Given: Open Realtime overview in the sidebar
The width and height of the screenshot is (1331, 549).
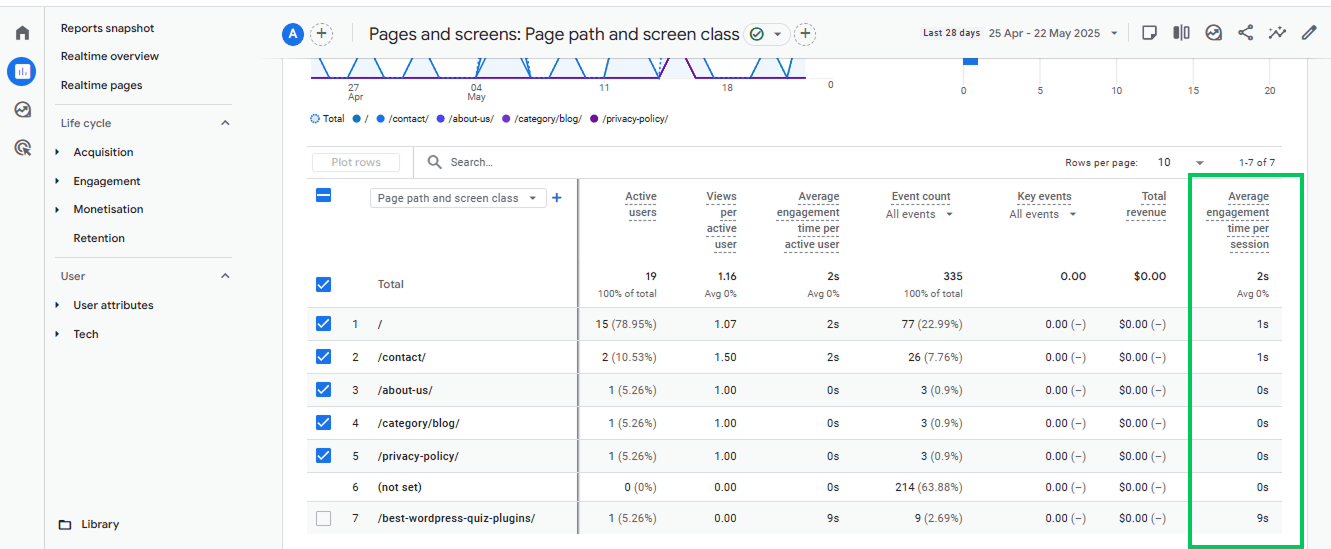Looking at the screenshot, I should [110, 56].
